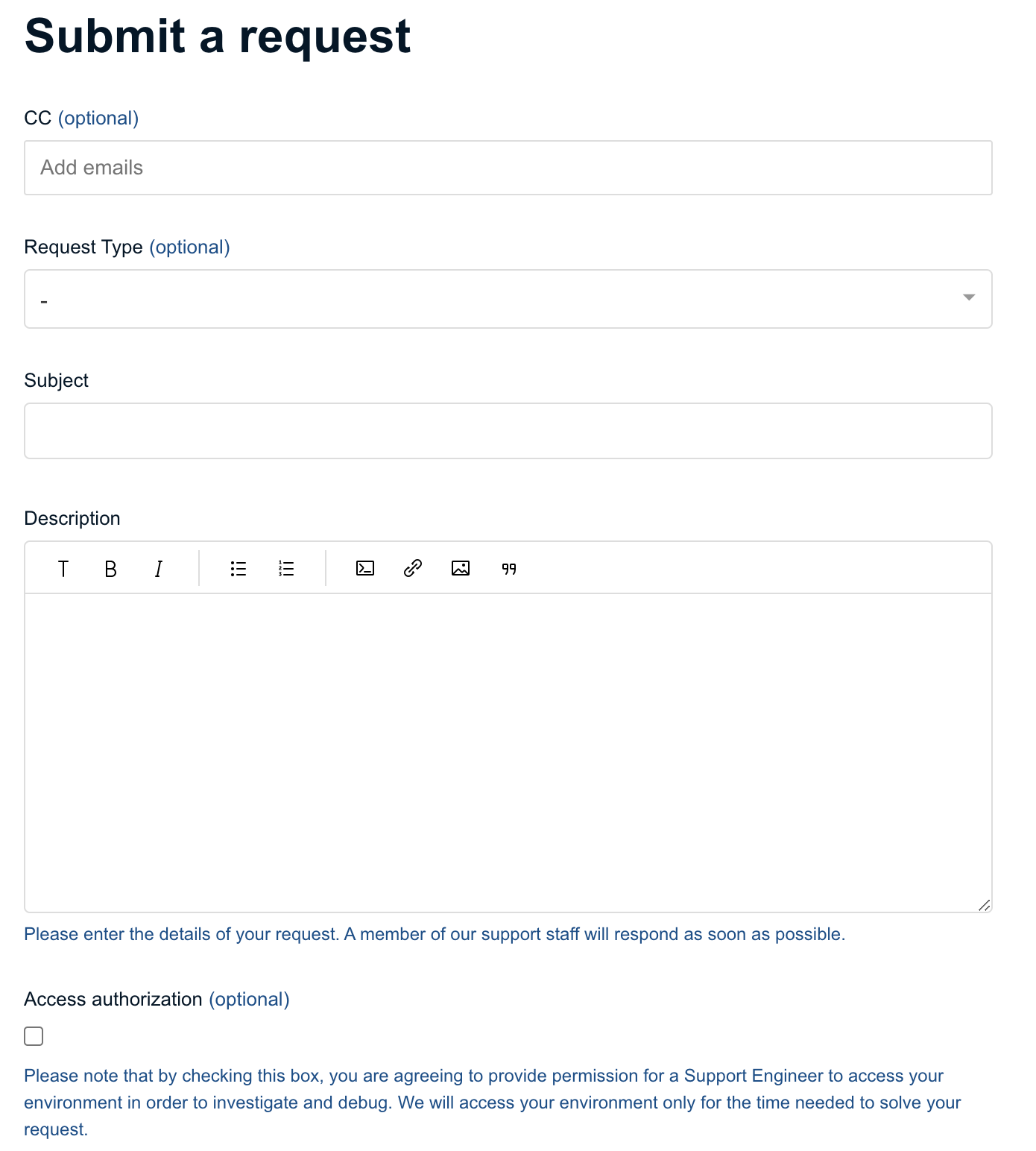Focus the Subject text field
Viewport: 1036px width, 1151px height.
point(507,431)
